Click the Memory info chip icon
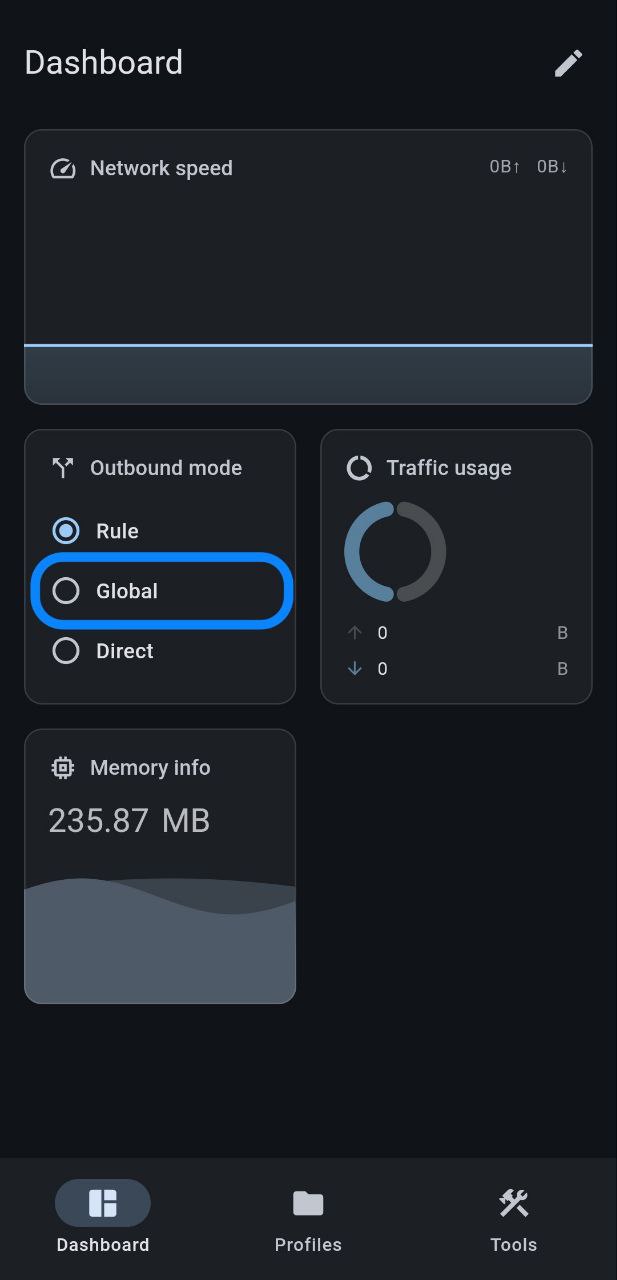The height and width of the screenshot is (1280, 617). tap(63, 768)
